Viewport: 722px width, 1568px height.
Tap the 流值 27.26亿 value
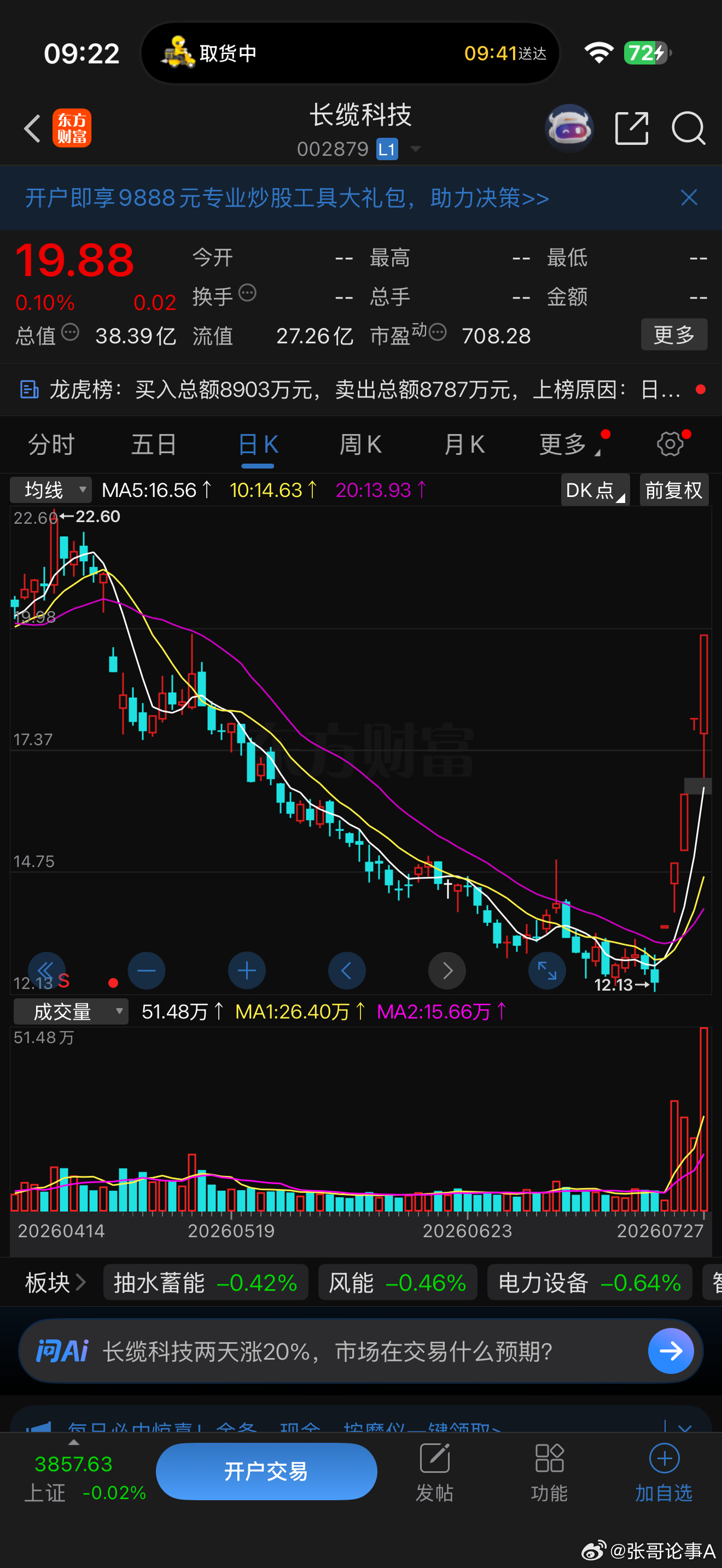point(315,335)
